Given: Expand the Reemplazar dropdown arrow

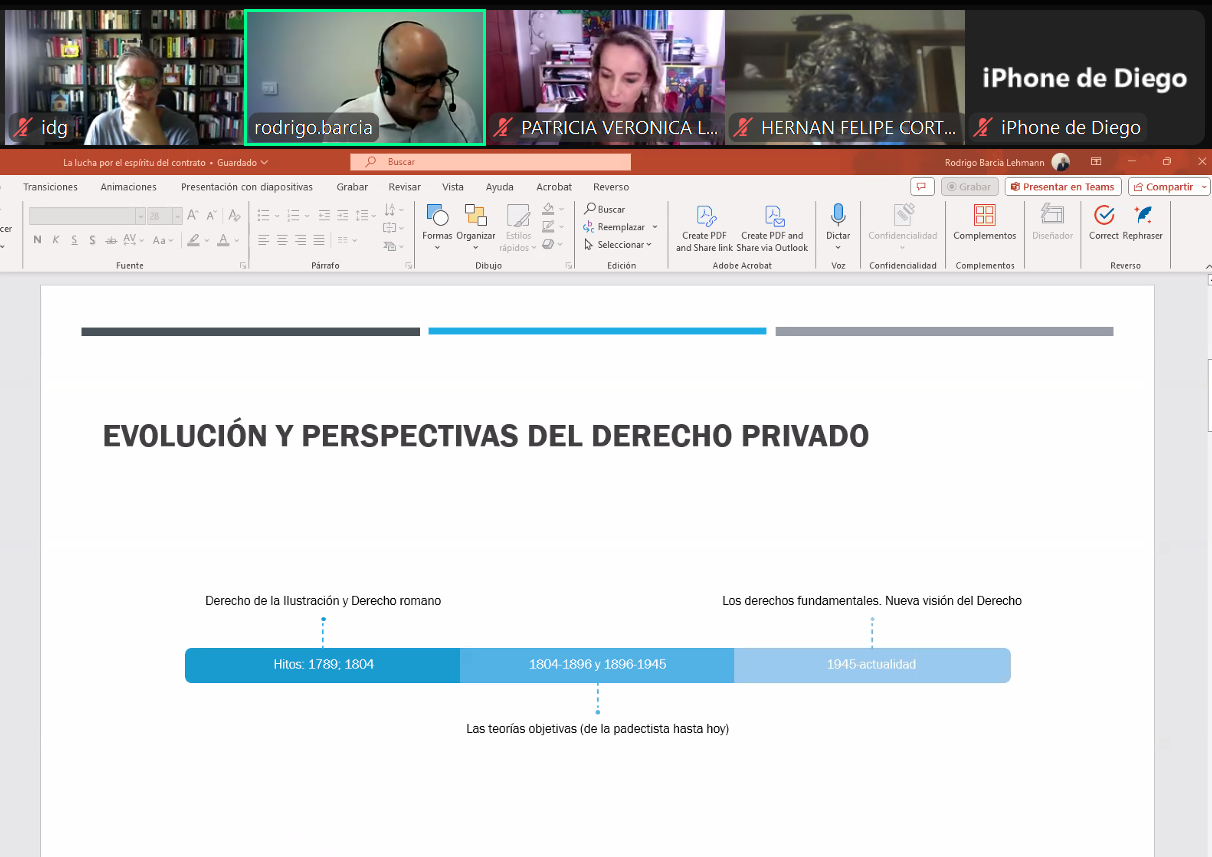Looking at the screenshot, I should pyautogui.click(x=655, y=227).
